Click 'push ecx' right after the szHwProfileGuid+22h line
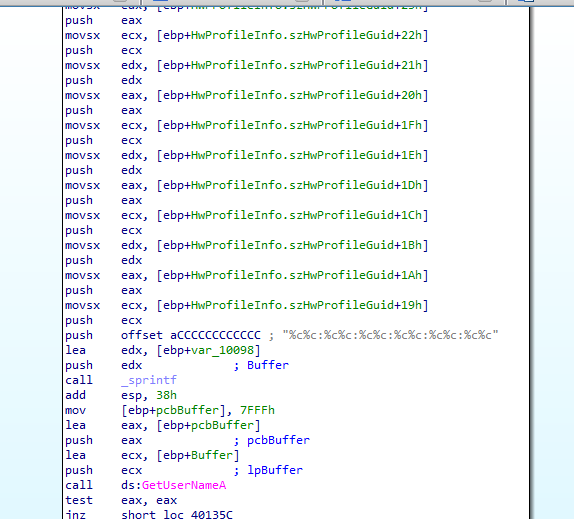 click(x=104, y=51)
